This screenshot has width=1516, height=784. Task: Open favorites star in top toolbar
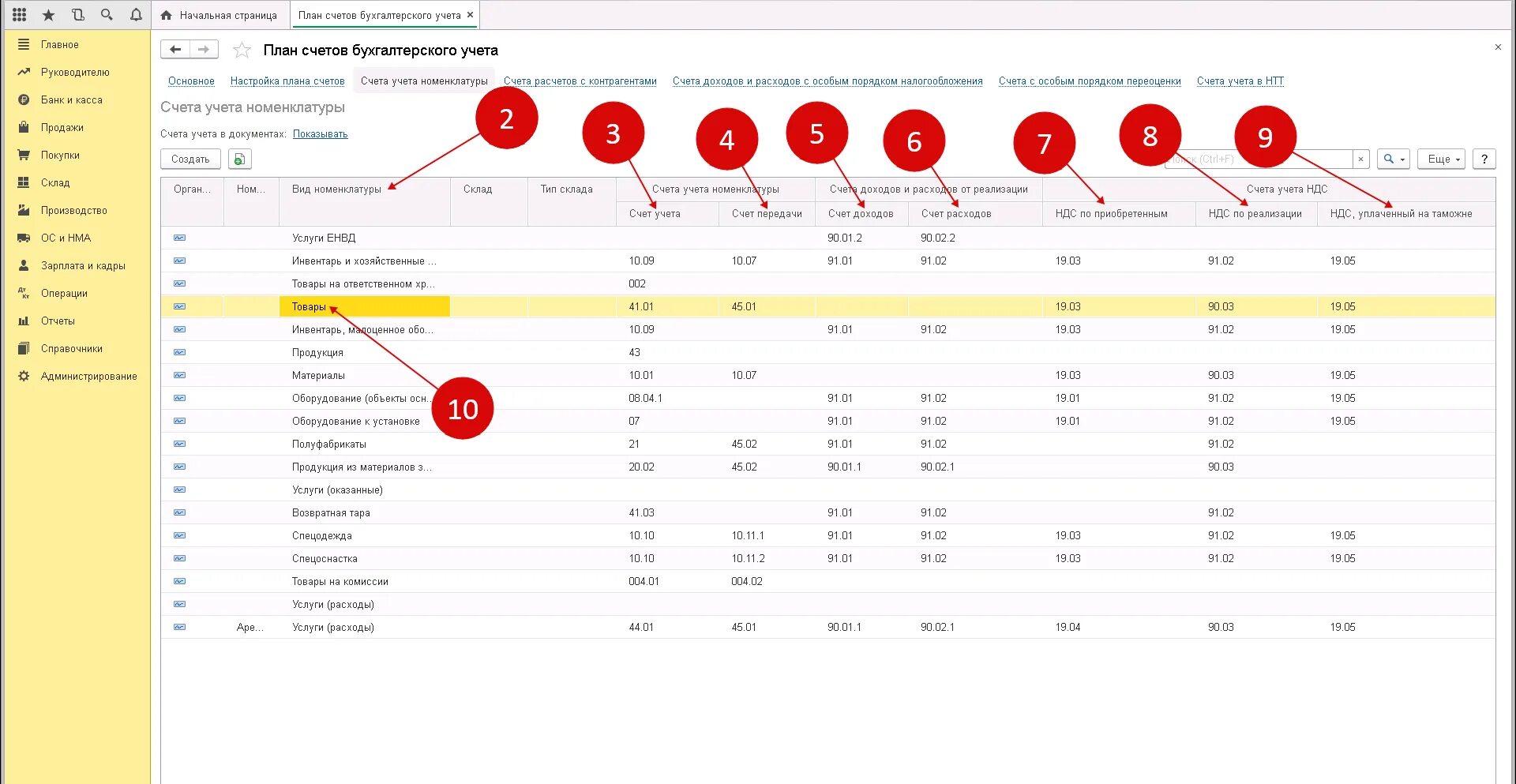pyautogui.click(x=48, y=14)
